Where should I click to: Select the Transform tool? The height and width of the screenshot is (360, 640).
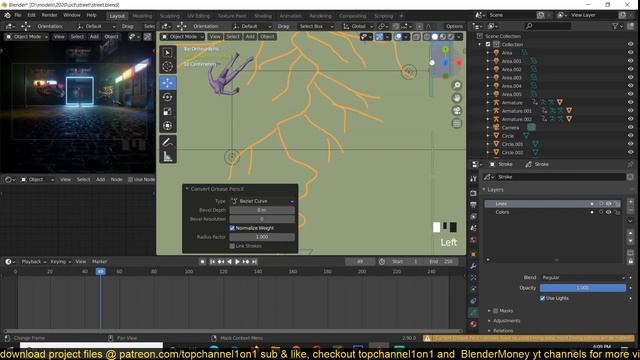pos(168,126)
